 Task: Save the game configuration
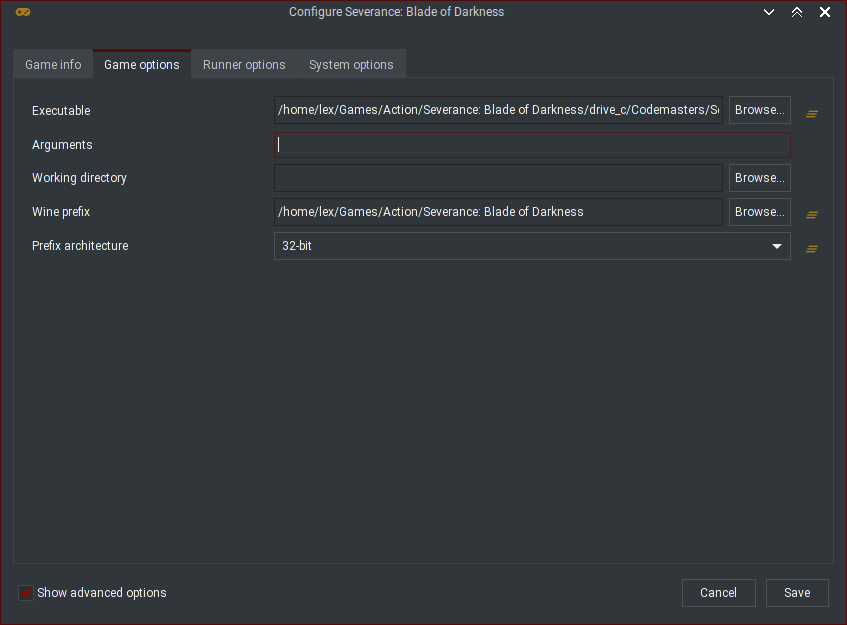tap(797, 593)
